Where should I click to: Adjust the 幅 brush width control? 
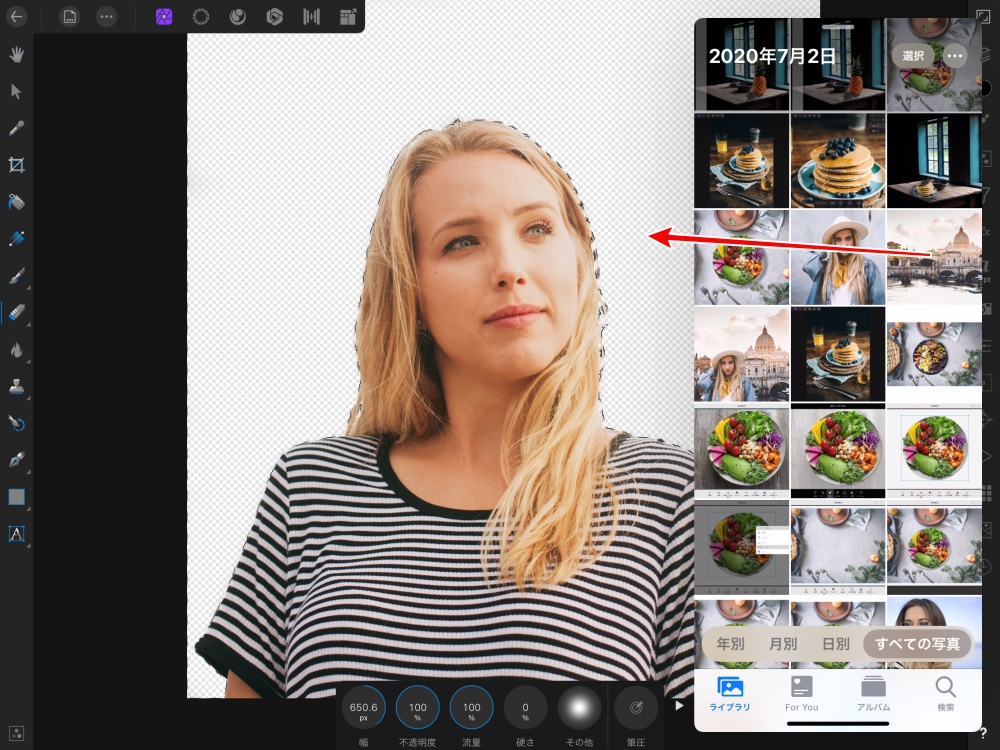click(364, 708)
